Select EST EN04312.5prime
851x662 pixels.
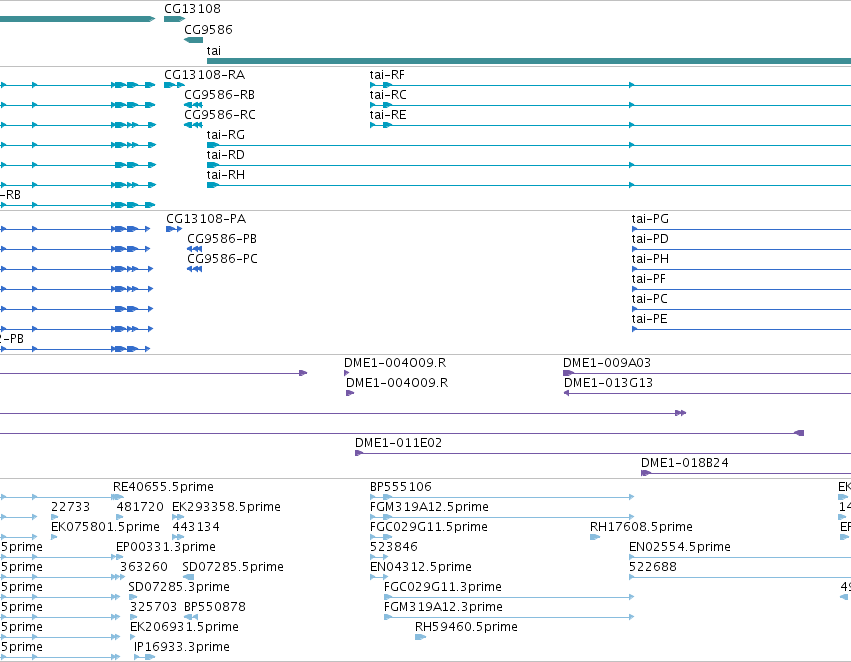click(421, 567)
